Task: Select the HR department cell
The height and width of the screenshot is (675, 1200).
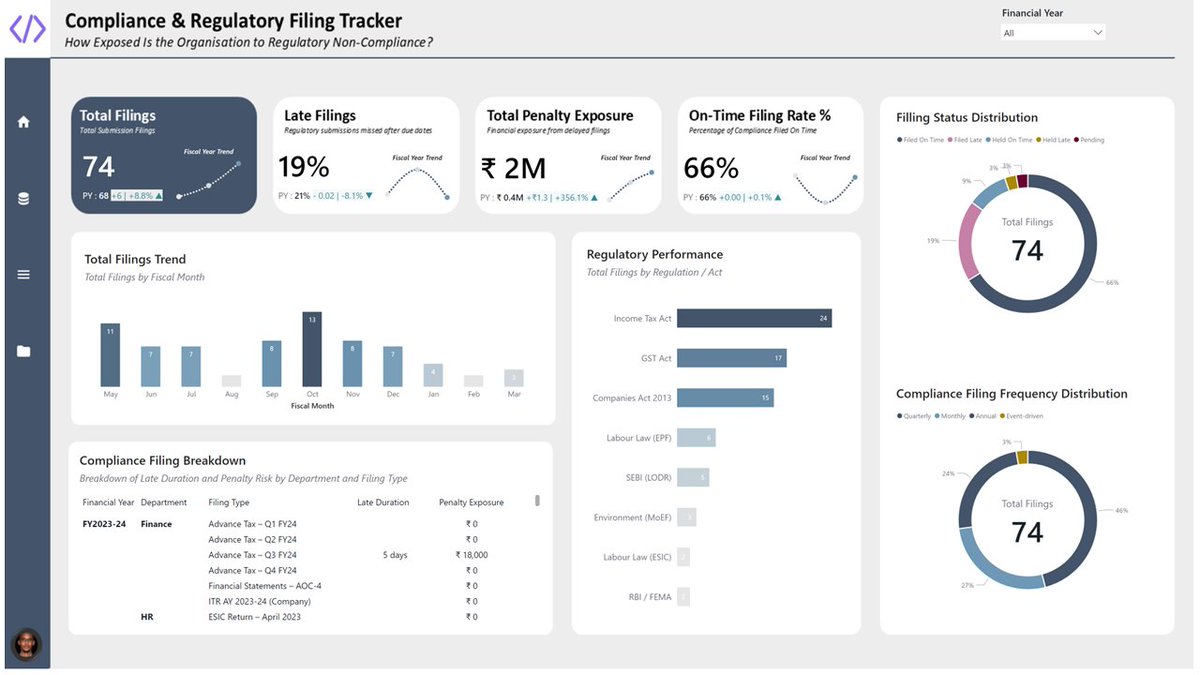Action: click(x=147, y=617)
